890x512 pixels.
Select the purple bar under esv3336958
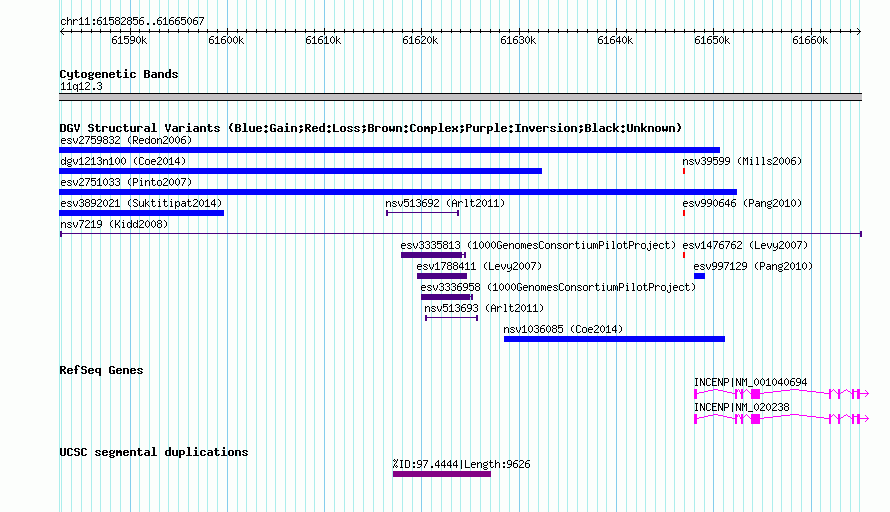447,297
